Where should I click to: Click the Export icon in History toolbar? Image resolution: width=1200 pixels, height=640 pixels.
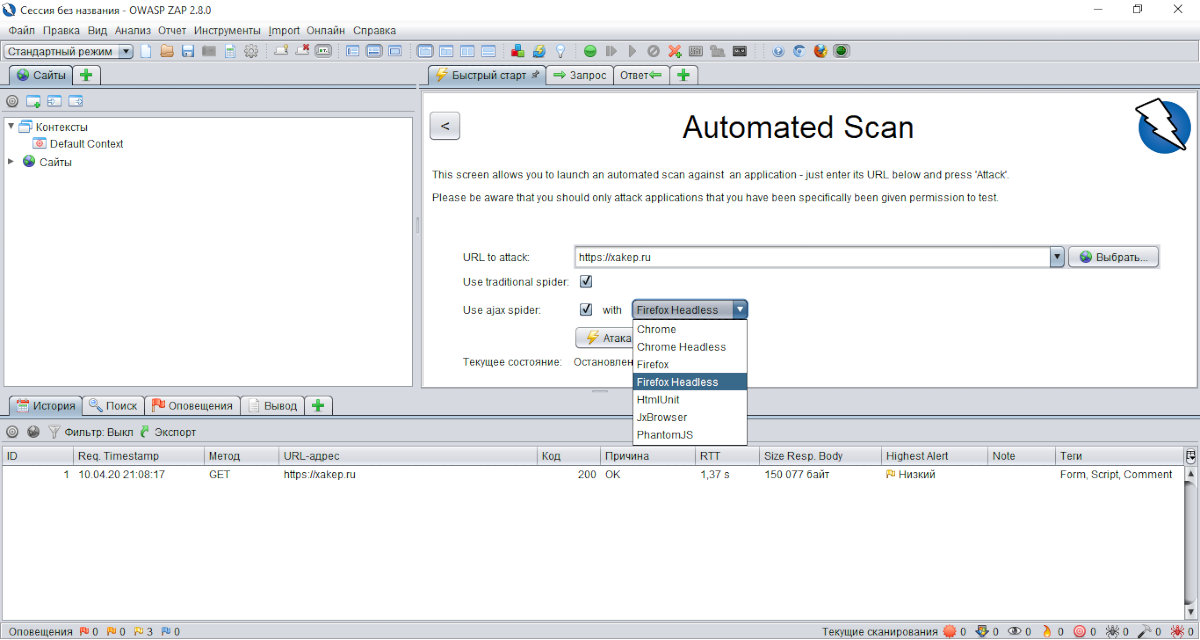[x=166, y=432]
